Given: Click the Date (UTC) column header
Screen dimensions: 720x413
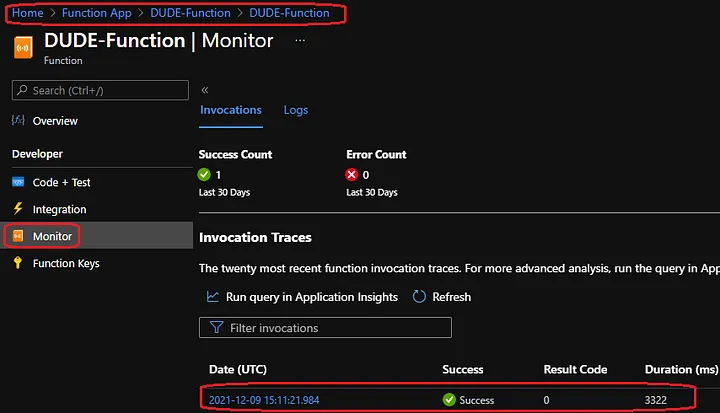Looking at the screenshot, I should pyautogui.click(x=238, y=369).
